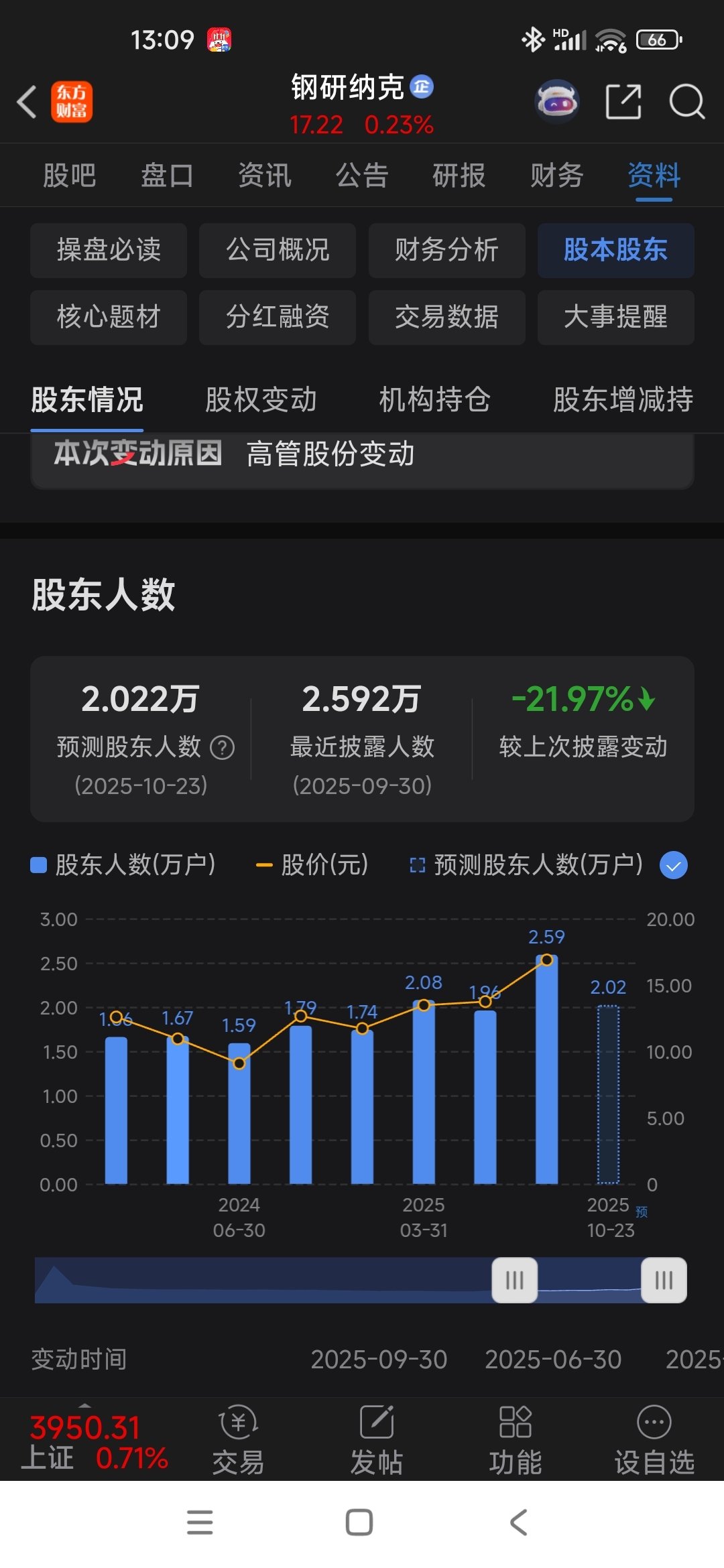Open 交易数据 section

click(446, 317)
